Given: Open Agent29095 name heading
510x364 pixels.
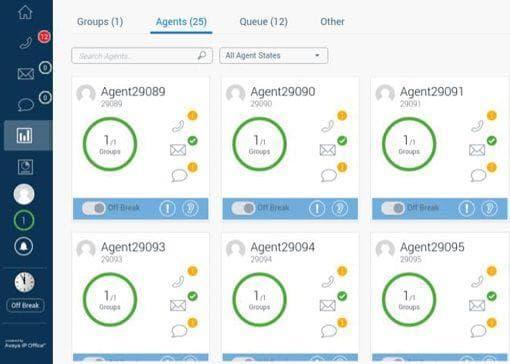Looking at the screenshot, I should pyautogui.click(x=432, y=247).
